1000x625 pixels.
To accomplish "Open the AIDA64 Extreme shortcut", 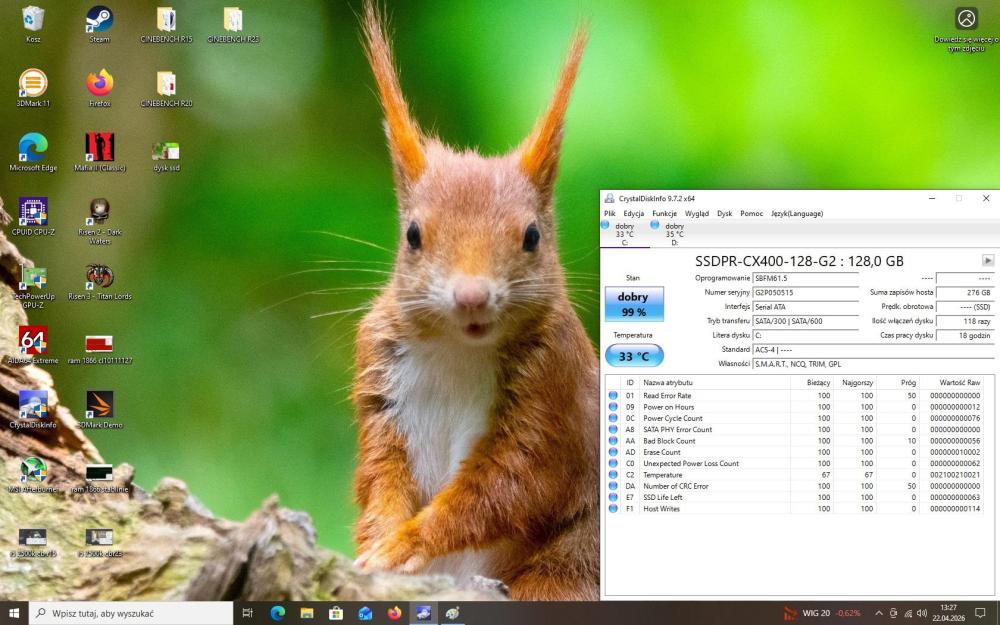I will click(33, 345).
